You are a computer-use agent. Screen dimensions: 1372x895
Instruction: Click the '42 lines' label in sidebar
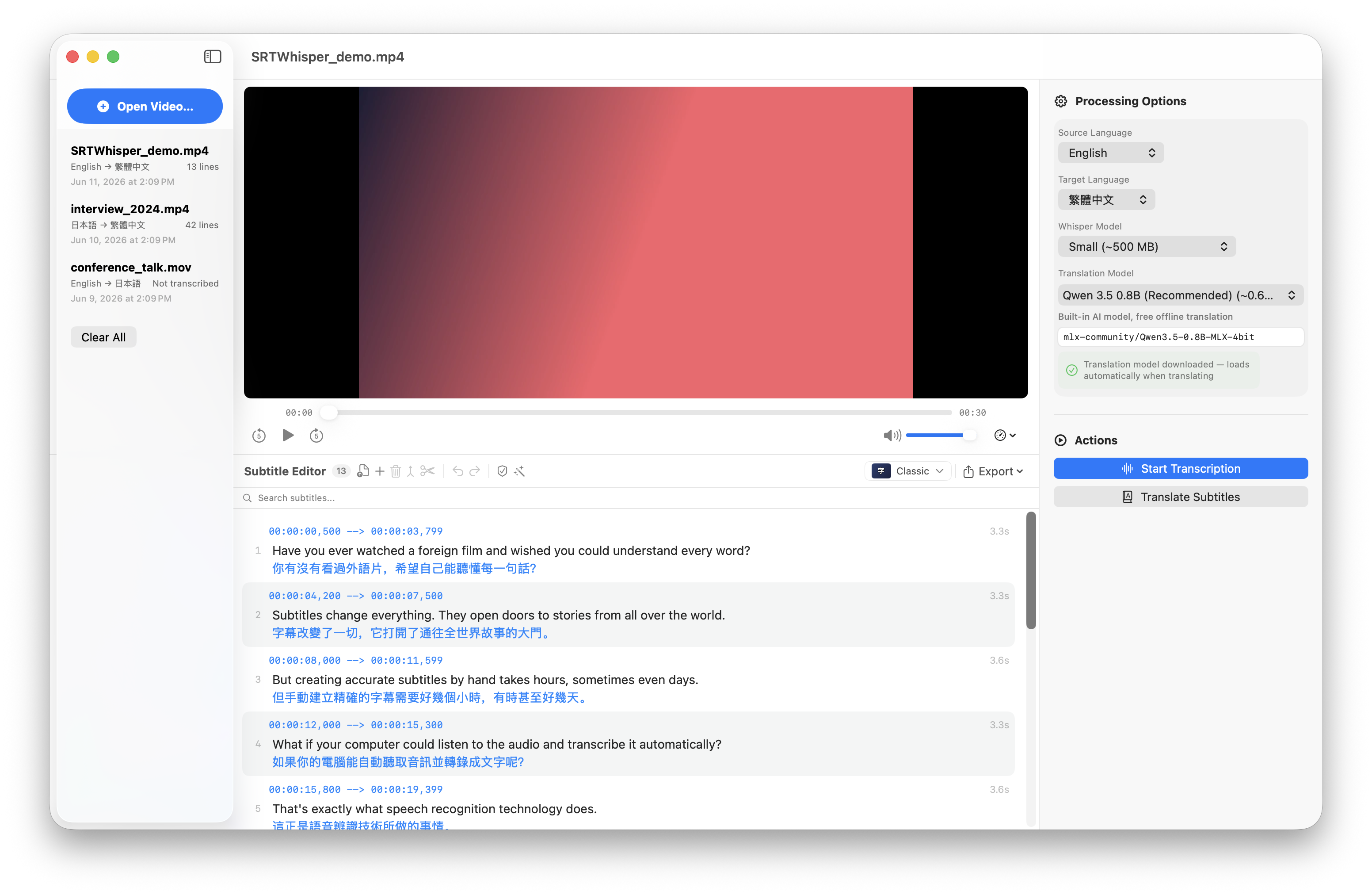[201, 225]
